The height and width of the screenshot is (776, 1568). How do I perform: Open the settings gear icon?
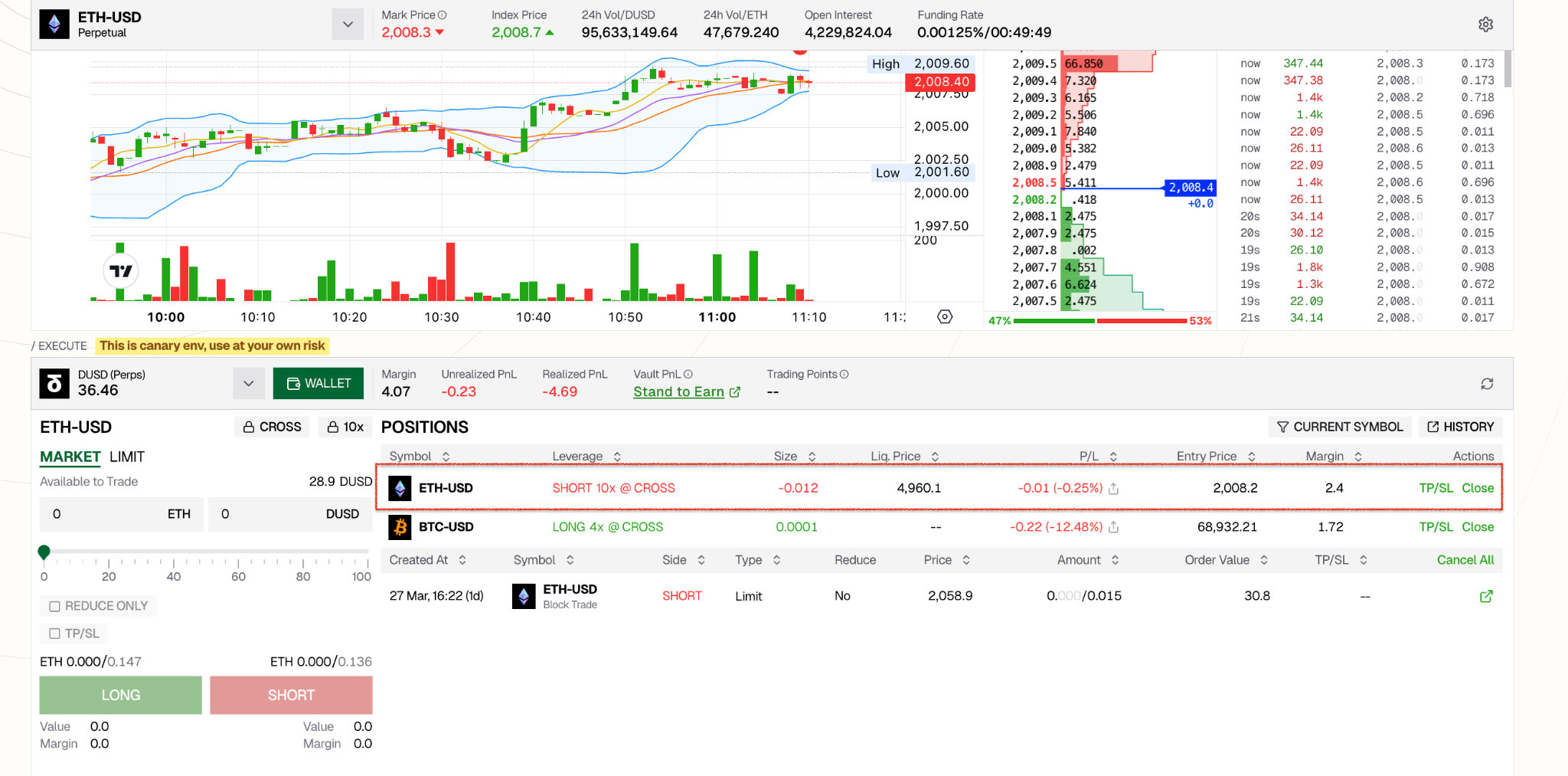coord(1485,25)
